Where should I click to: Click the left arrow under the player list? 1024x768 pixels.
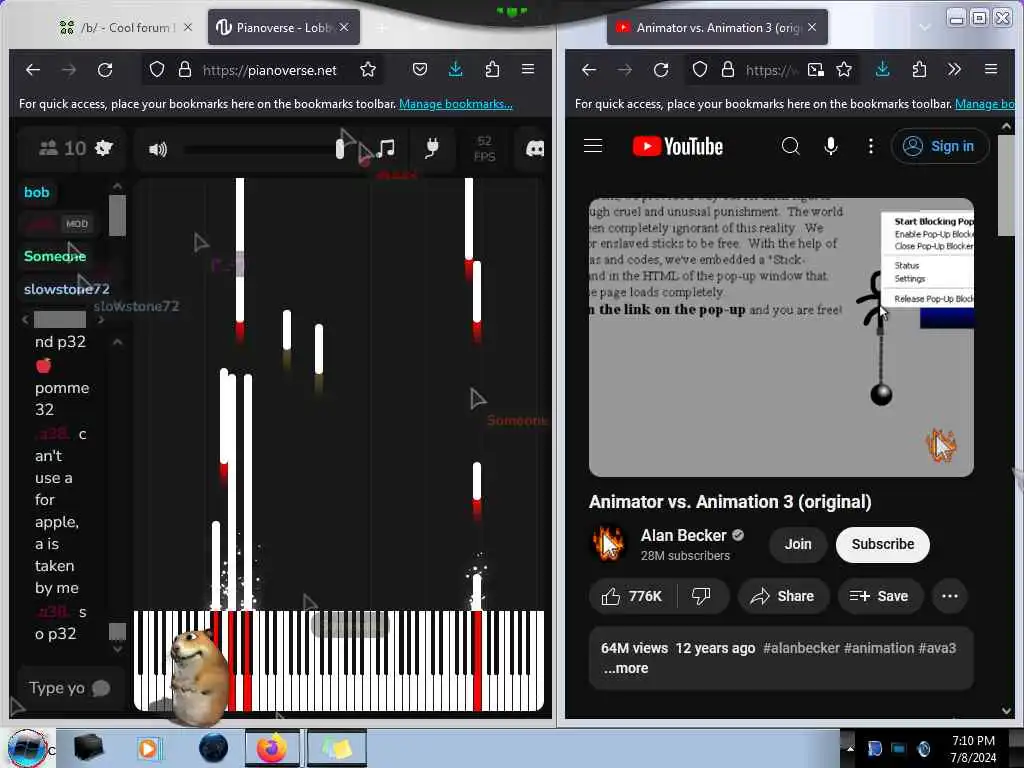(x=25, y=320)
